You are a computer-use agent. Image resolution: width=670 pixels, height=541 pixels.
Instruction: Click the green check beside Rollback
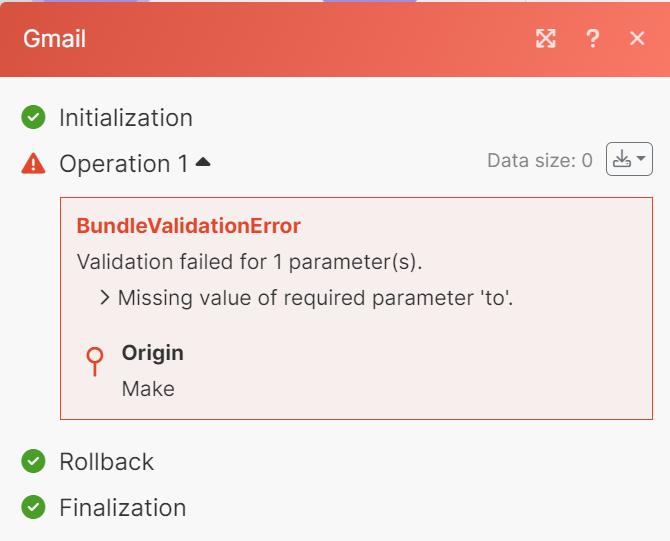coord(33,462)
